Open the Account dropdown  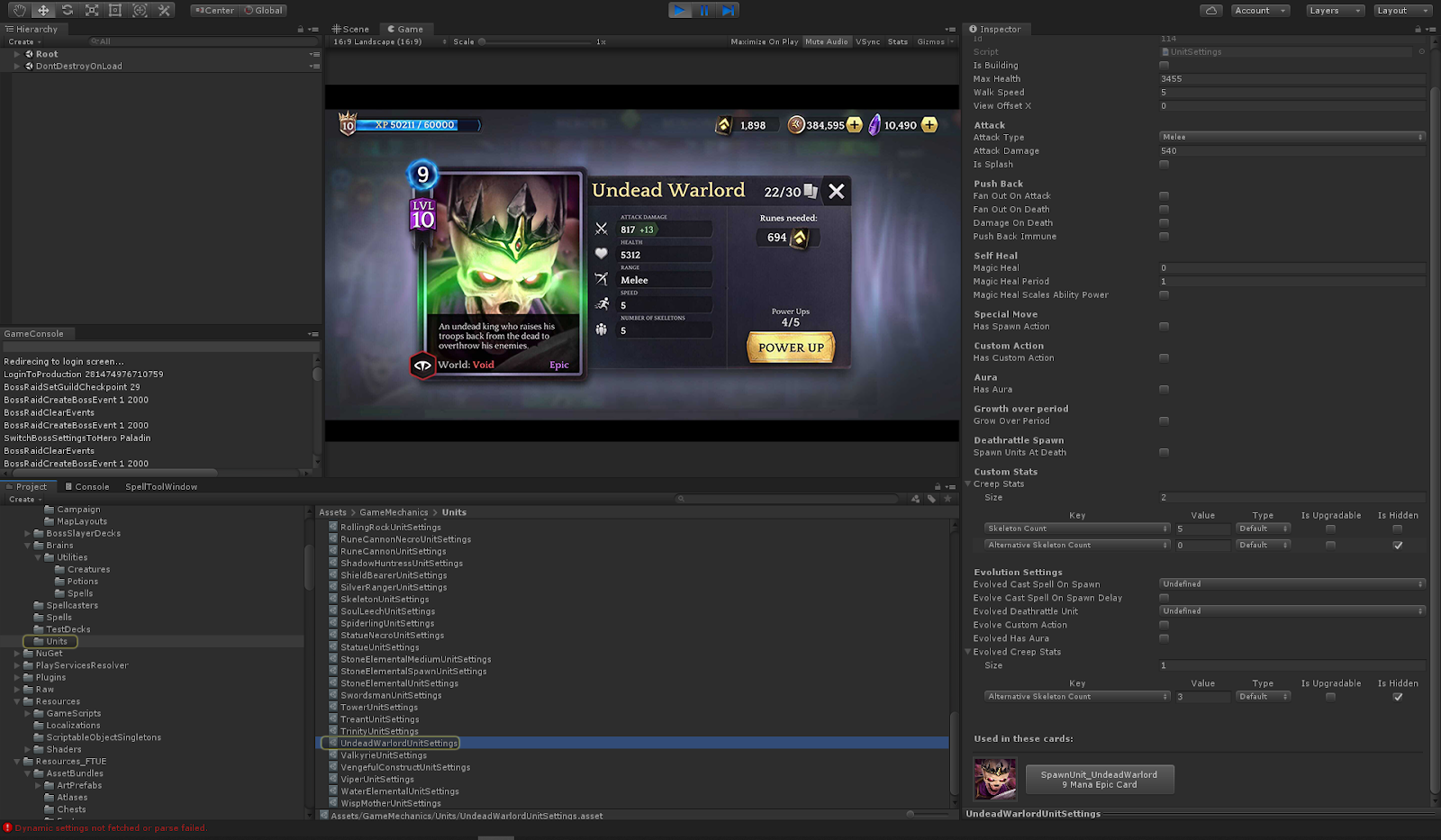[1260, 11]
